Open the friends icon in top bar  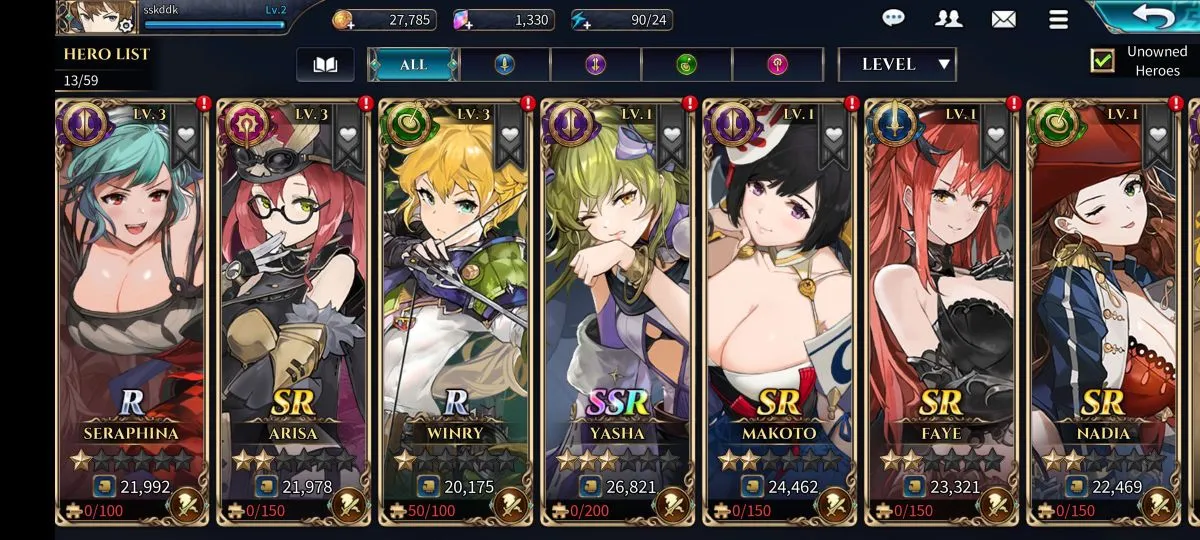pyautogui.click(x=948, y=18)
